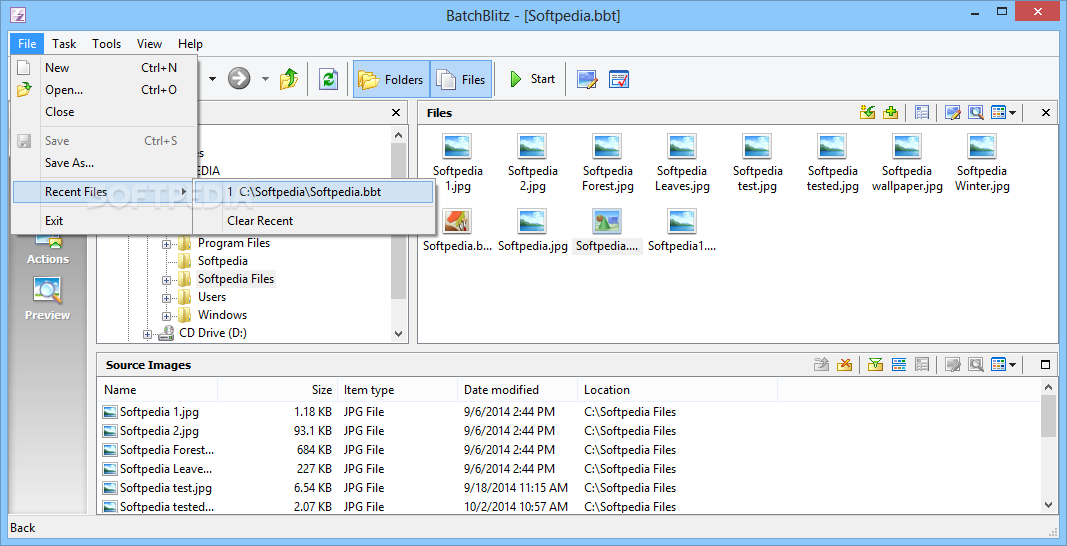Click the select rows icon in Source Images
Viewport: 1067px width, 546px height.
click(899, 365)
